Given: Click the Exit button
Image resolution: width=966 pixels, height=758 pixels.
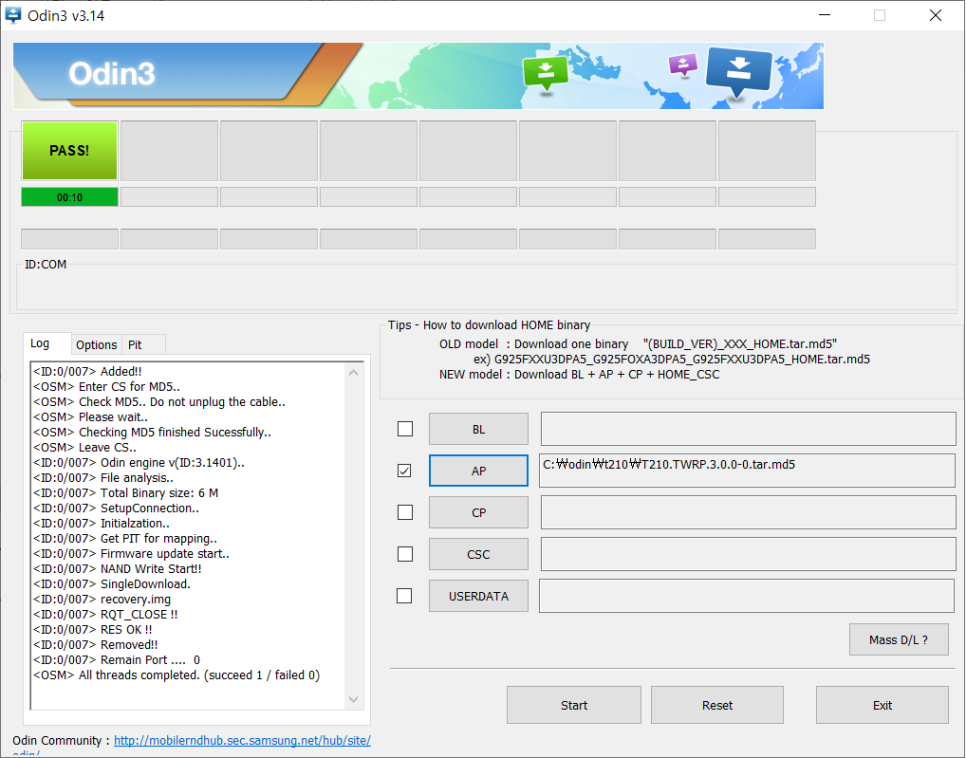Looking at the screenshot, I should pyautogui.click(x=882, y=705).
